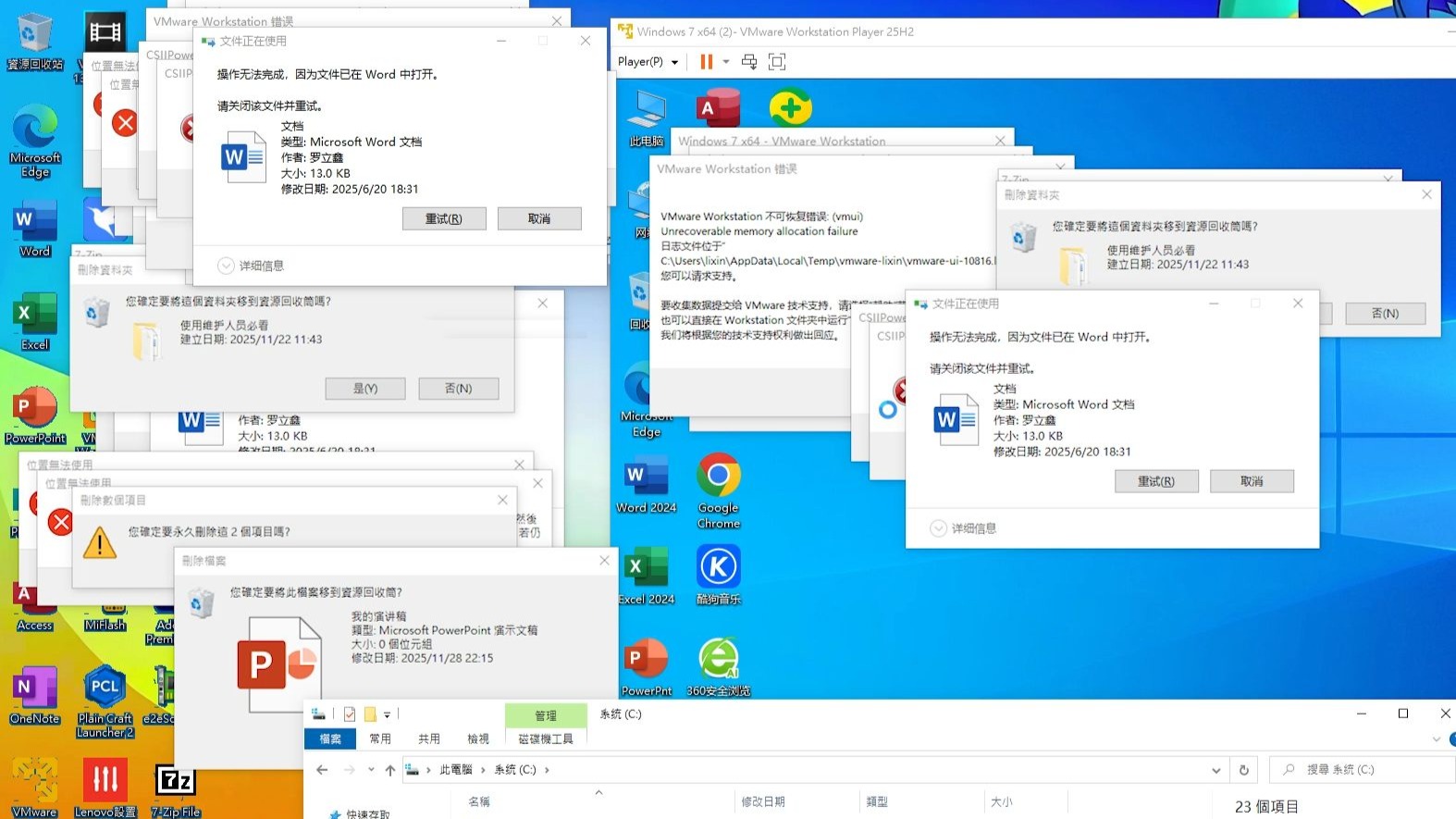This screenshot has height=819, width=1456.
Task: Click Send Ctrl+Alt+Del icon in VMware Player
Action: 749,62
